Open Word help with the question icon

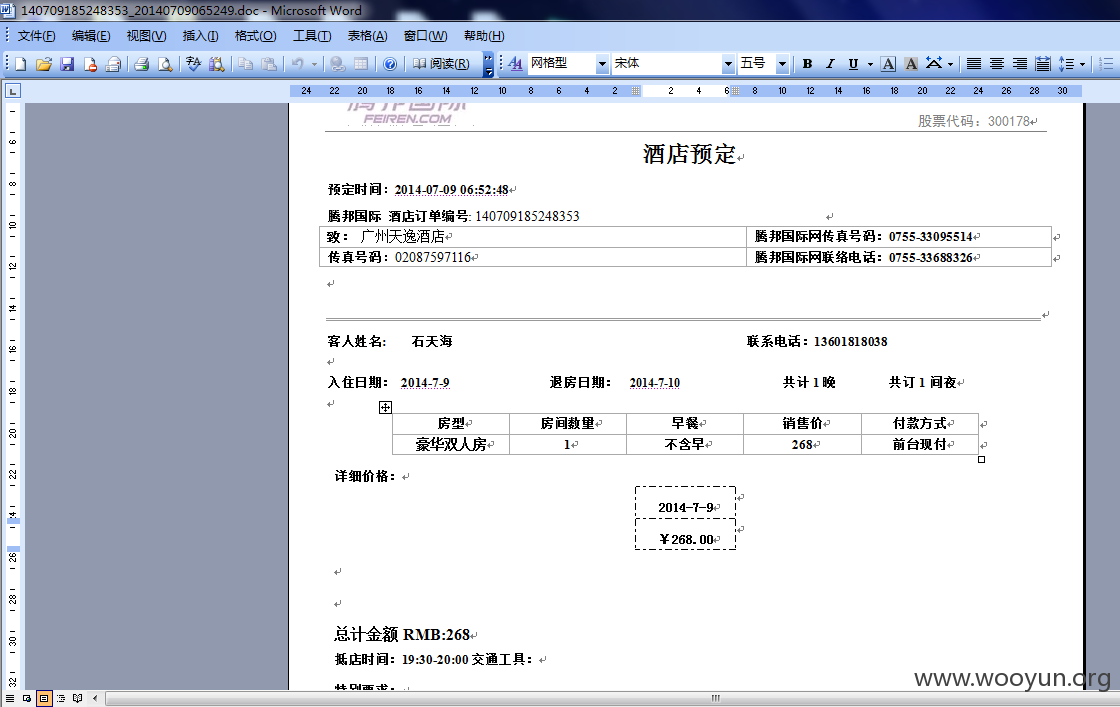pos(390,64)
